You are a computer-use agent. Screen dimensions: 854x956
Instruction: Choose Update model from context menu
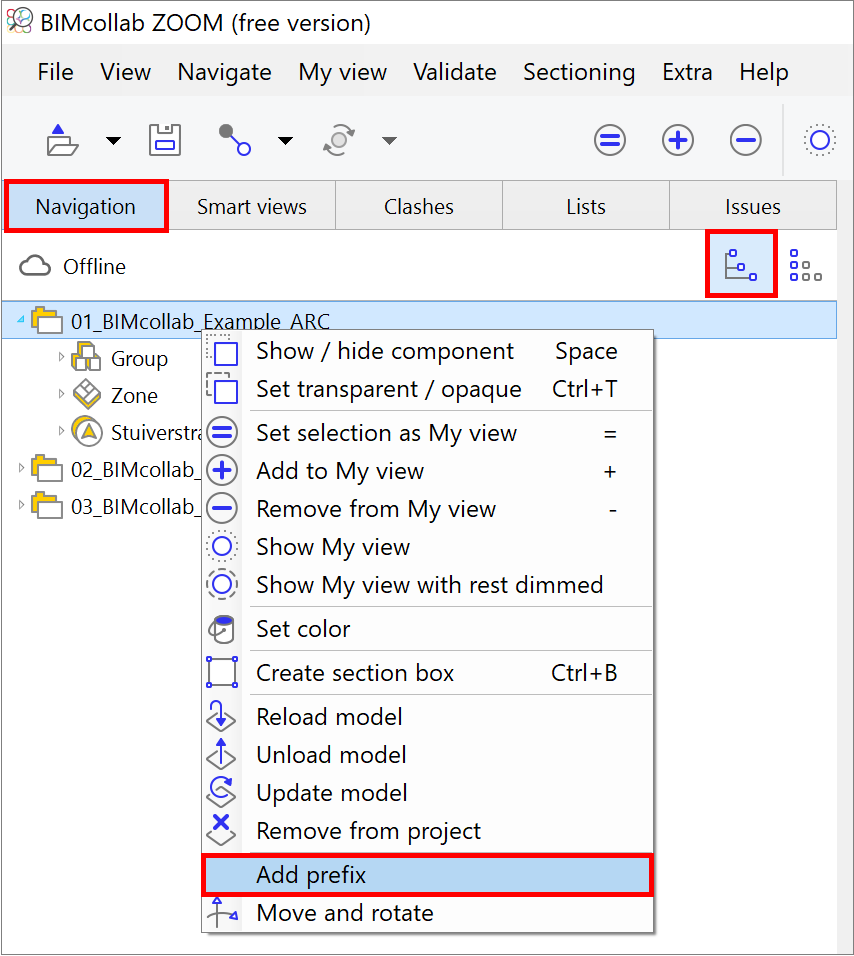coord(427,793)
